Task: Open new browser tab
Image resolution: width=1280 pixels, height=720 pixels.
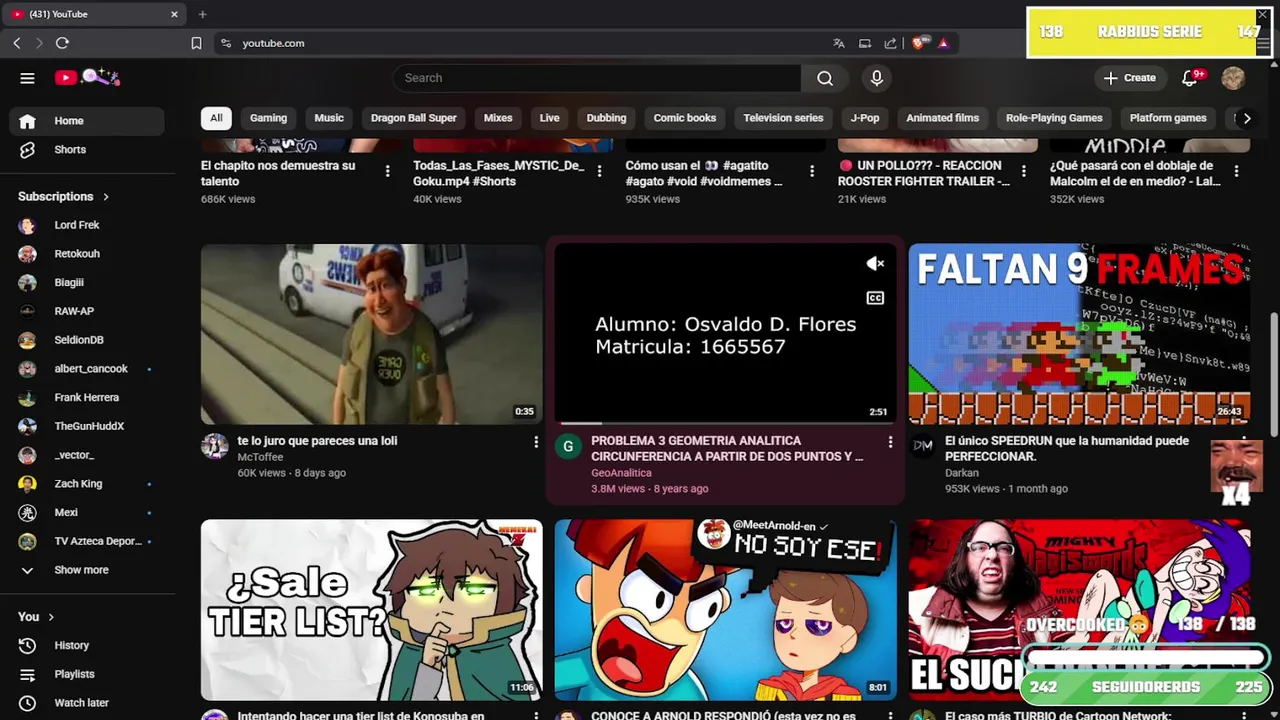Action: 202,14
